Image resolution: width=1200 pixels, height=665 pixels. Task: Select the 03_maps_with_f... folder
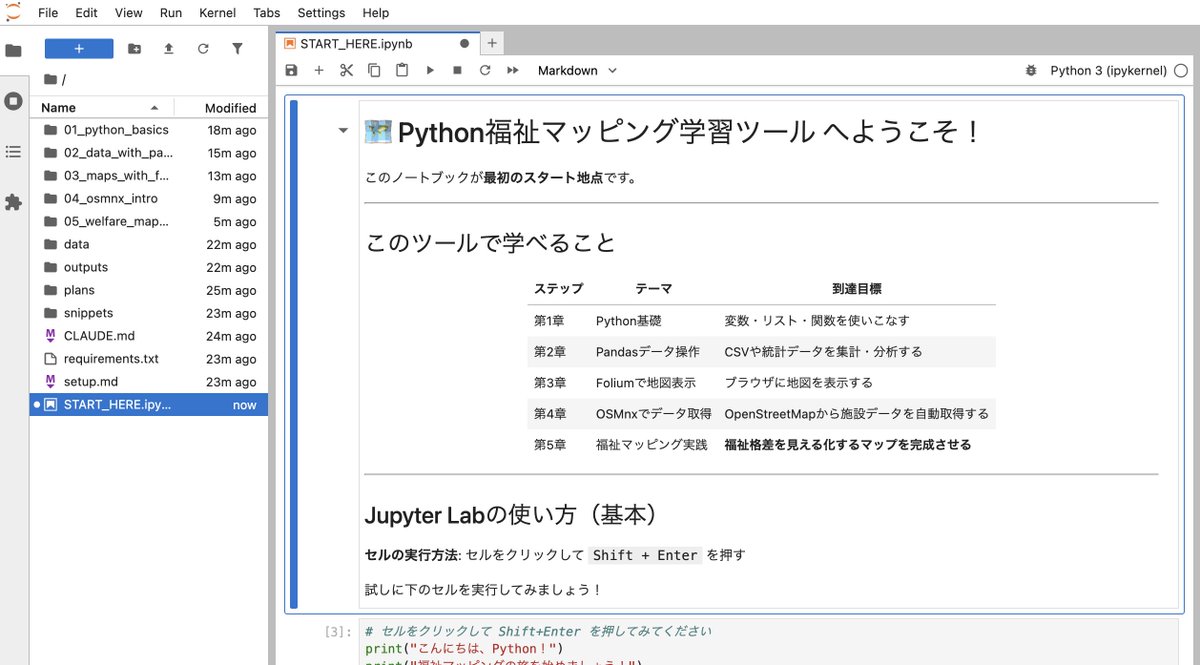click(x=149, y=176)
